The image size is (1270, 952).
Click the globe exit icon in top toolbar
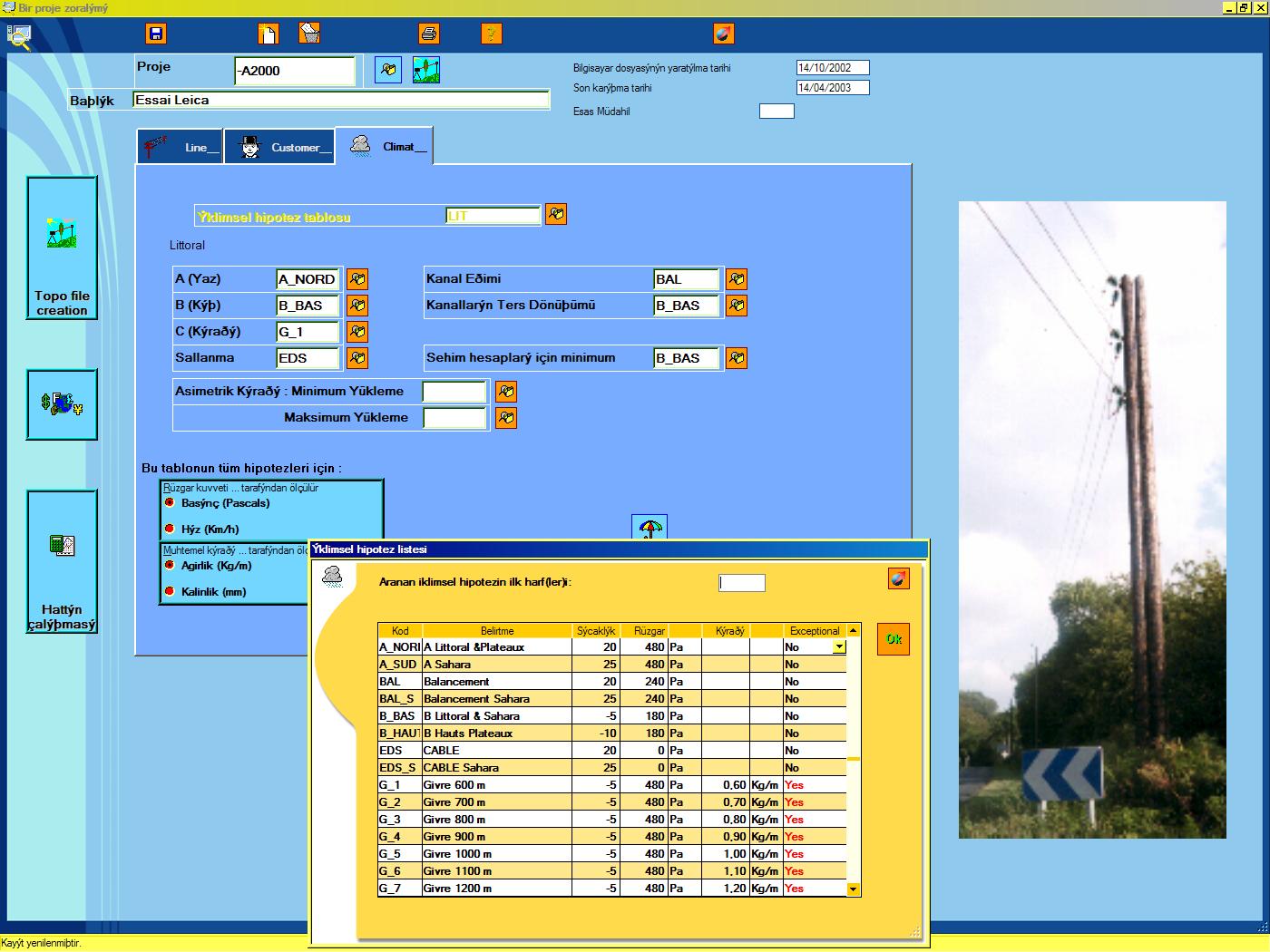[723, 34]
